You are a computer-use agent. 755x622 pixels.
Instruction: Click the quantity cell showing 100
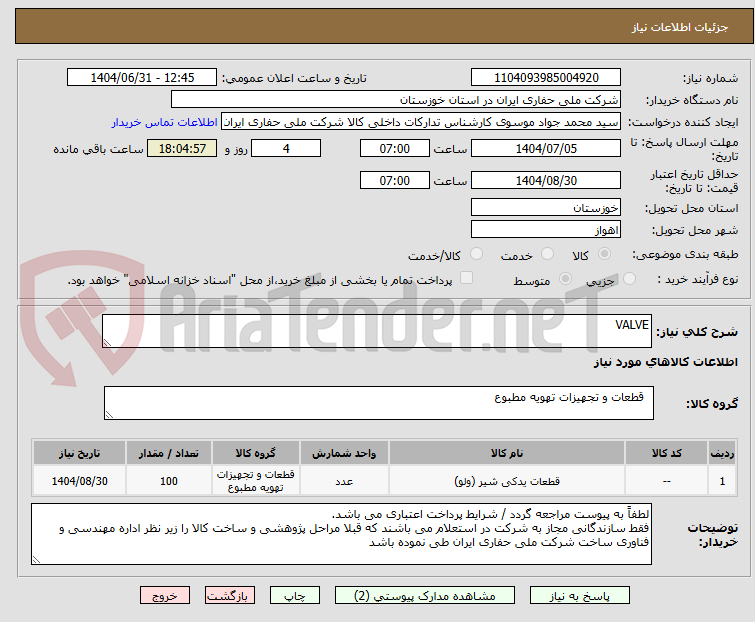169,481
